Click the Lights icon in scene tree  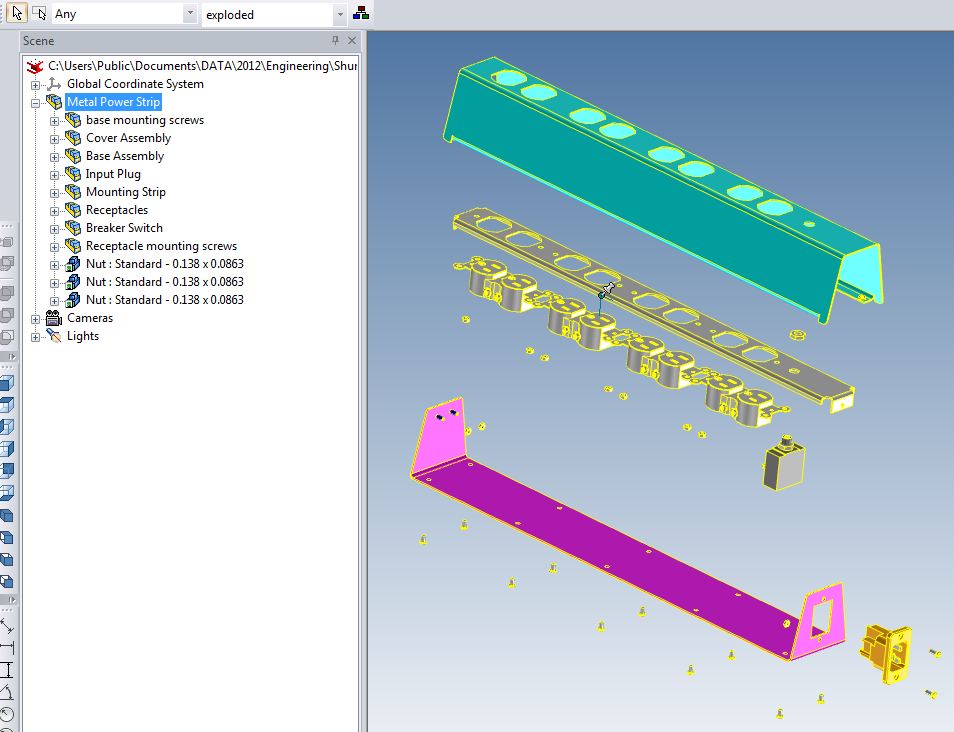54,336
